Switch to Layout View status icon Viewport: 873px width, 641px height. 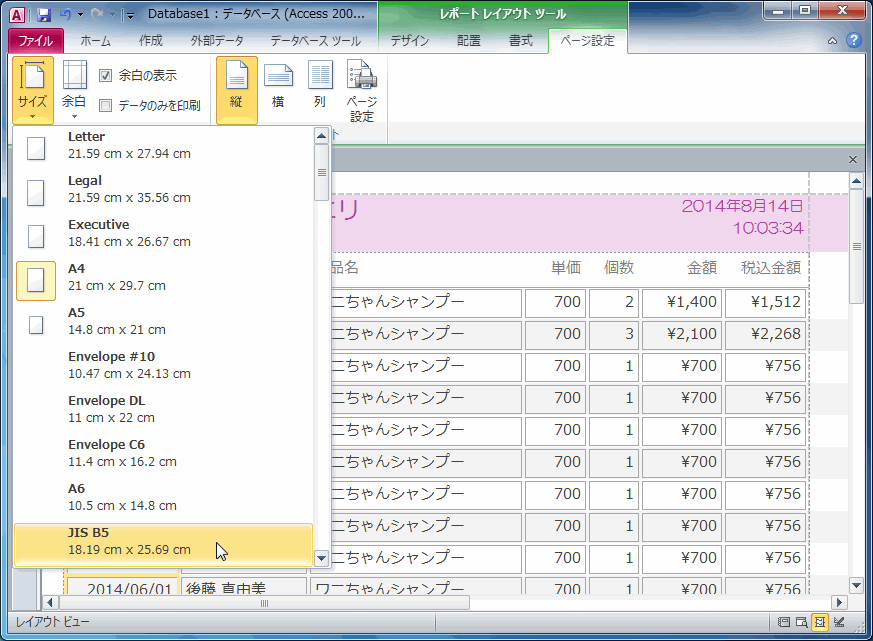pyautogui.click(x=820, y=622)
